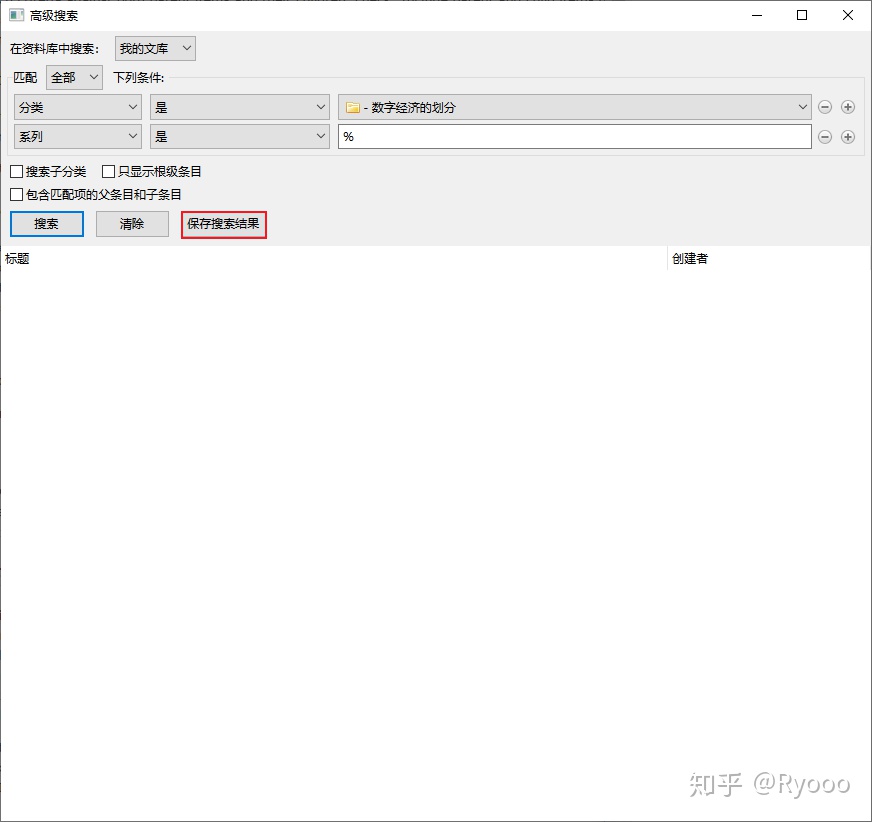Minimize the 高级搜索 window

(x=756, y=16)
